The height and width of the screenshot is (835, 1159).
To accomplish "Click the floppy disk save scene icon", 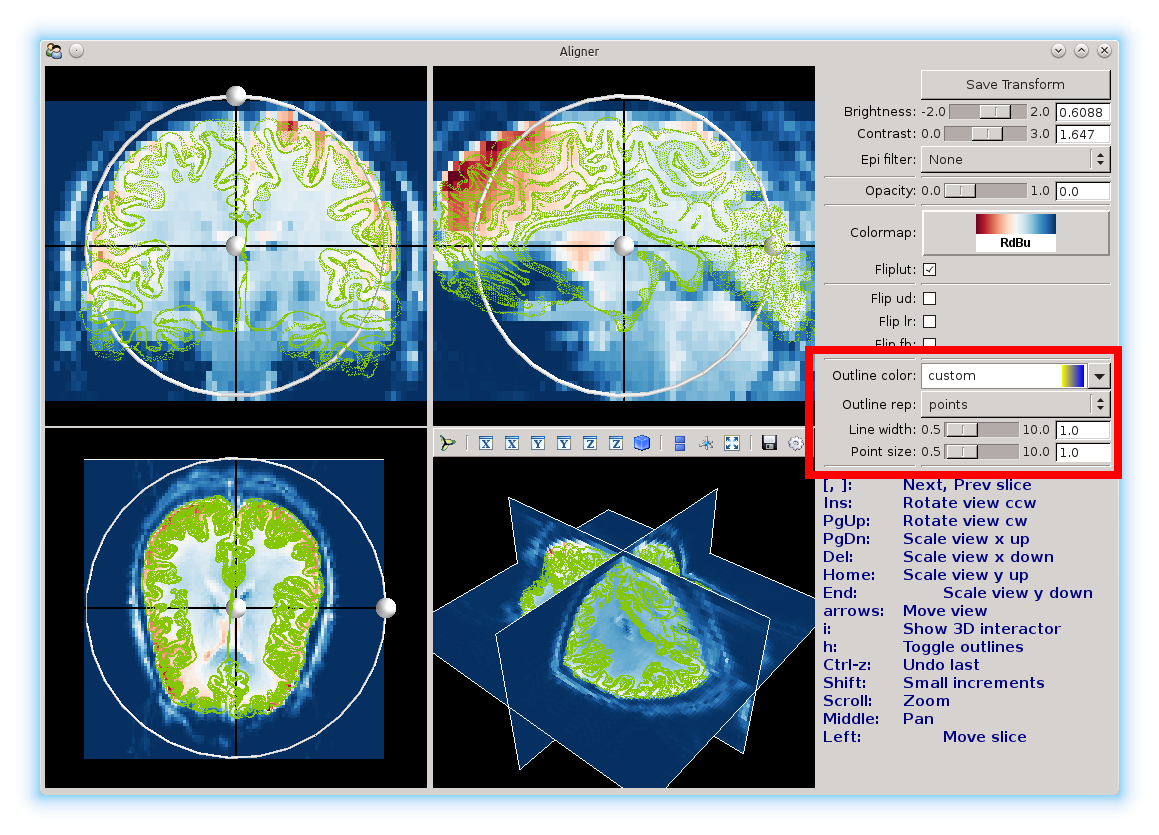I will point(769,443).
